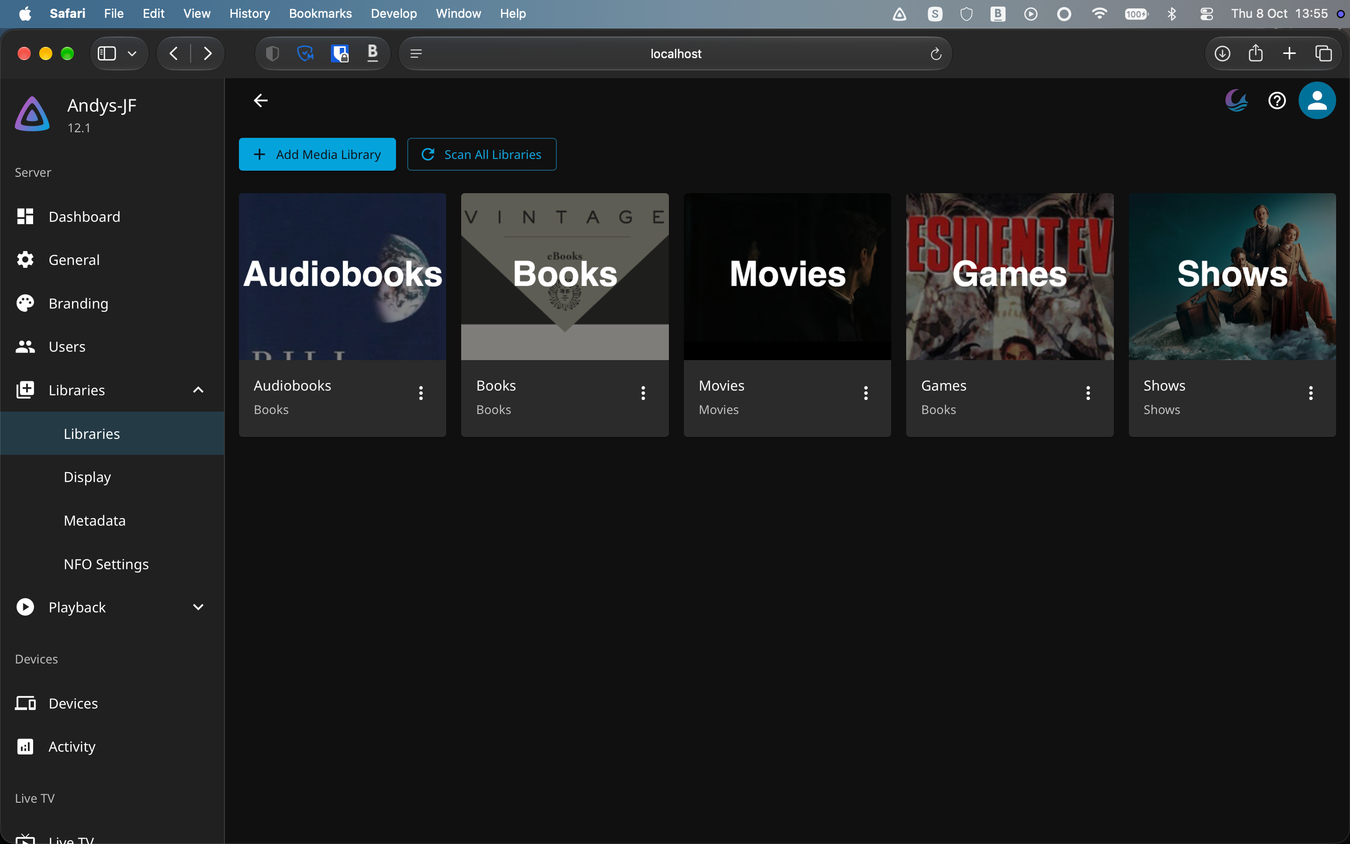
Task: Open the Bookmarks menu in menu bar
Action: (x=320, y=14)
